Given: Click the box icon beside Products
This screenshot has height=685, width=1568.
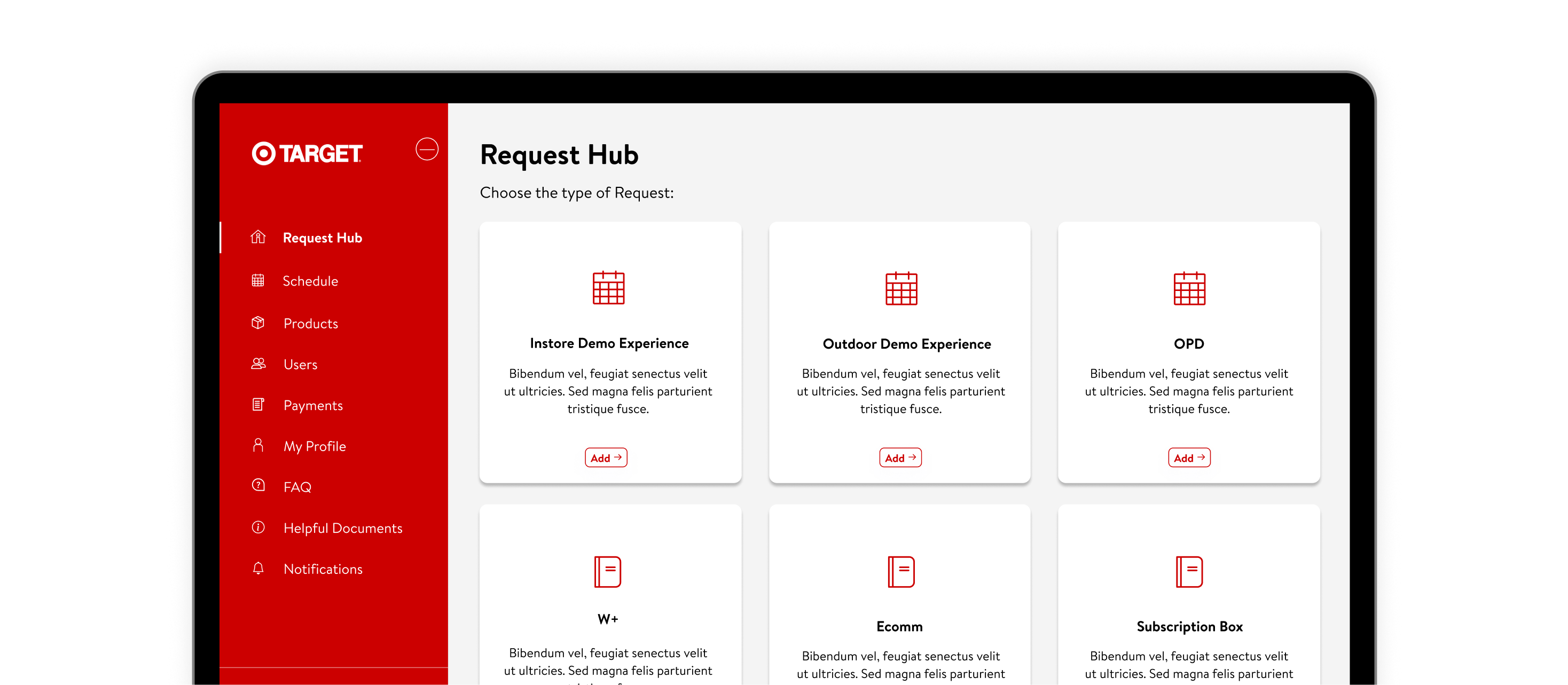Looking at the screenshot, I should click(x=258, y=322).
